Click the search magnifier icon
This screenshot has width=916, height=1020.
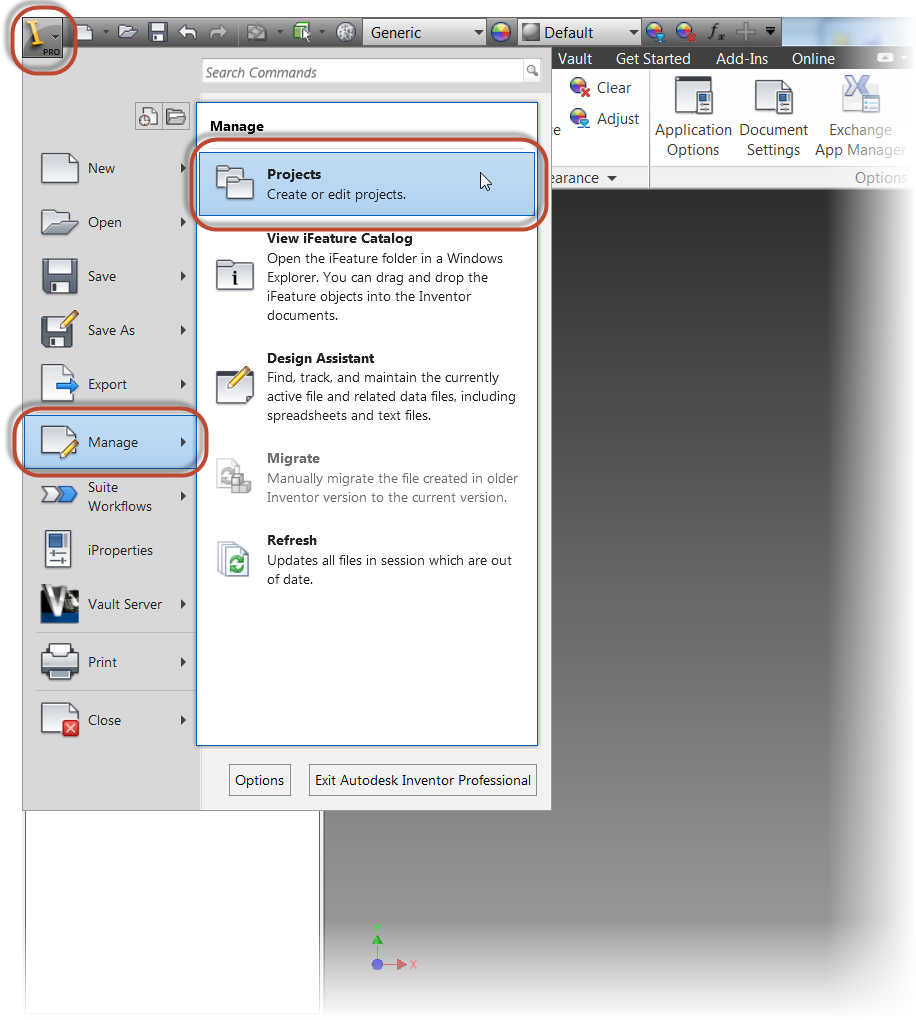click(532, 70)
